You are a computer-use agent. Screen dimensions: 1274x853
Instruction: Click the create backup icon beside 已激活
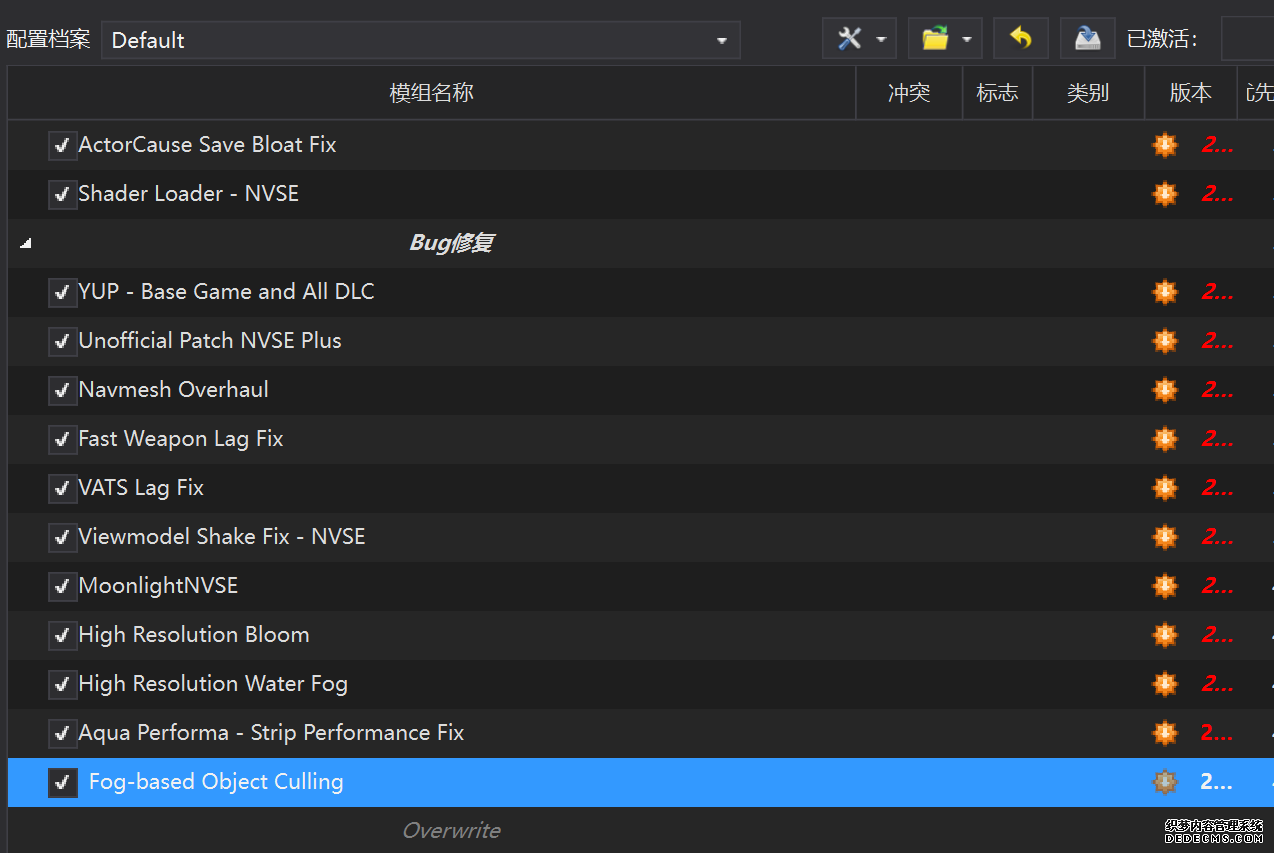1087,39
